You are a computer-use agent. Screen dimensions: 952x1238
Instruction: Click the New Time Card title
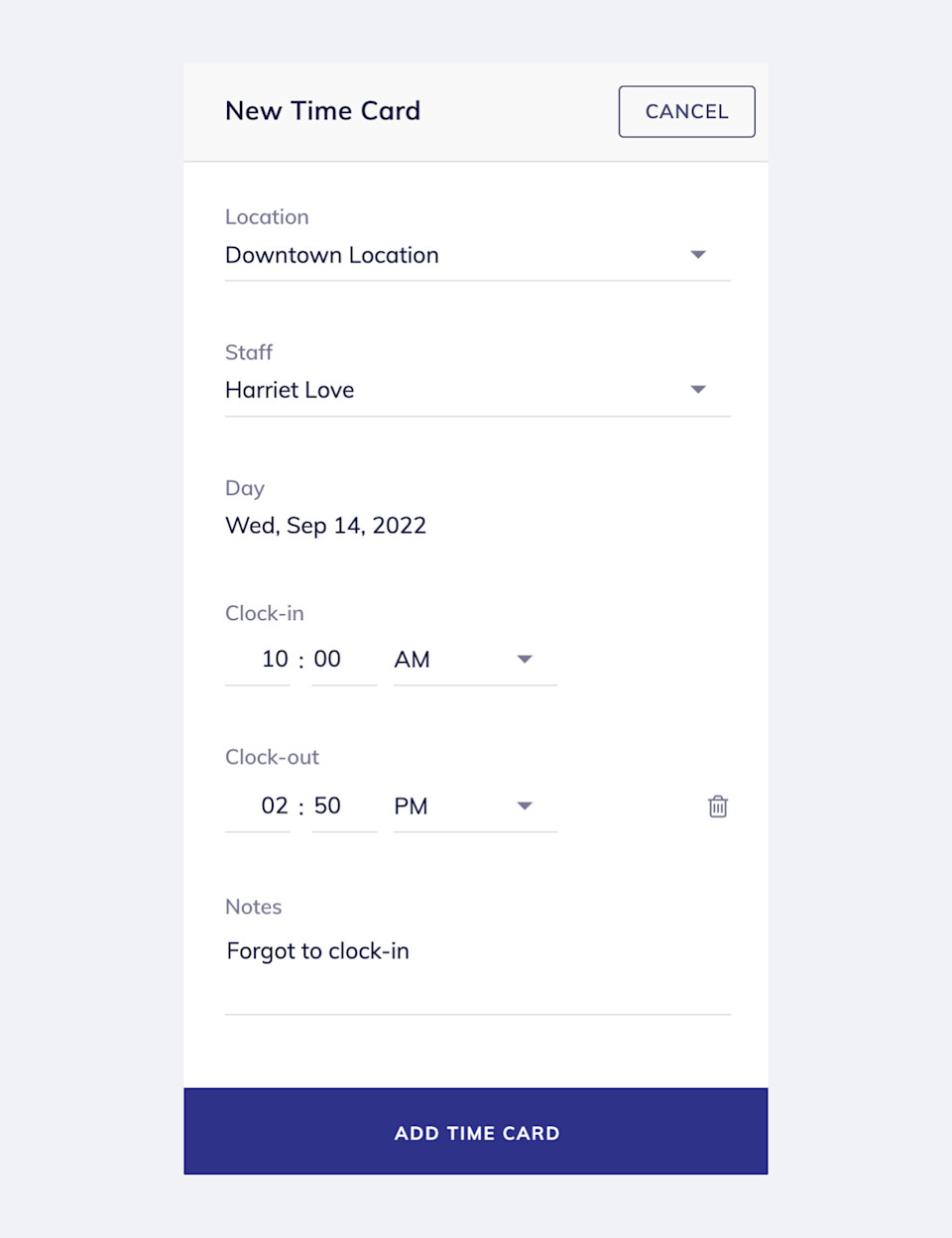click(322, 110)
